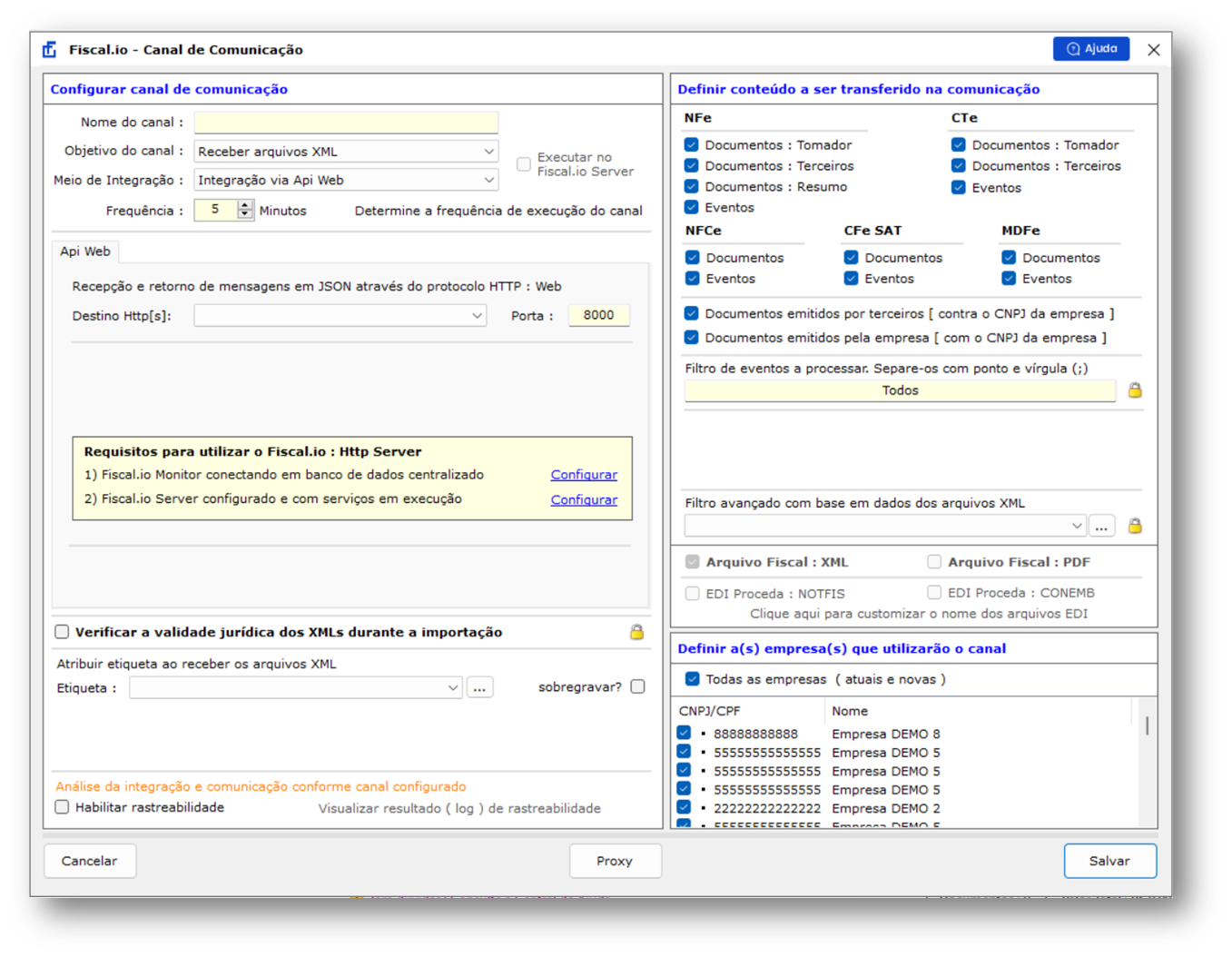Toggle Executar no Fiscal.io Server checkbox
This screenshot has width=1232, height=957.
click(x=524, y=164)
